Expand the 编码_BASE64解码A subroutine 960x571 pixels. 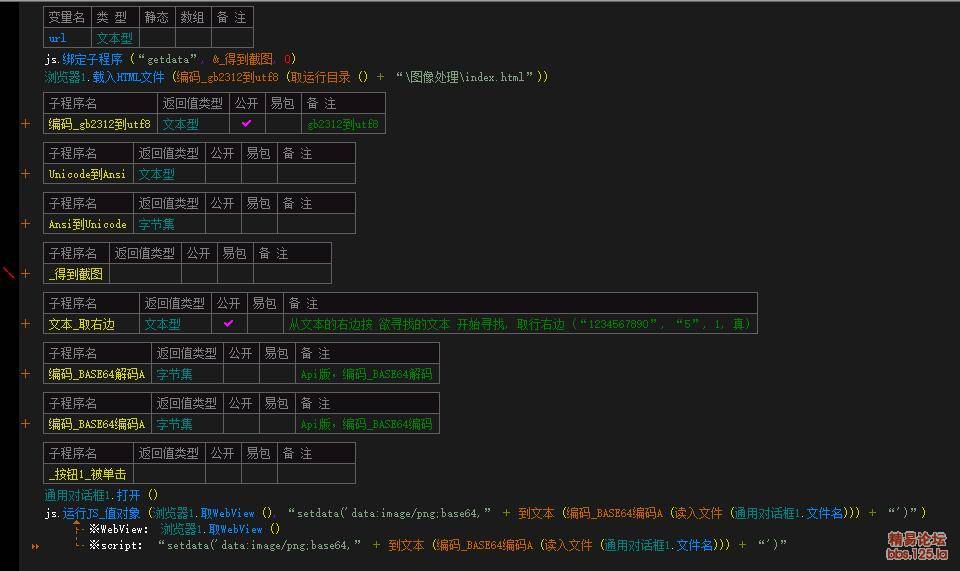(25, 373)
